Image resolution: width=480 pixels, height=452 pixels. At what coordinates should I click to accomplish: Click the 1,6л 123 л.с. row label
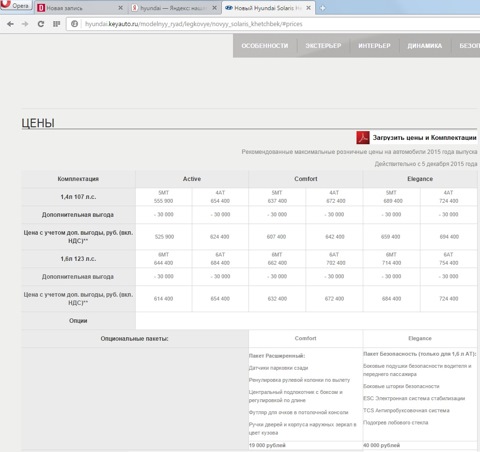[78, 259]
